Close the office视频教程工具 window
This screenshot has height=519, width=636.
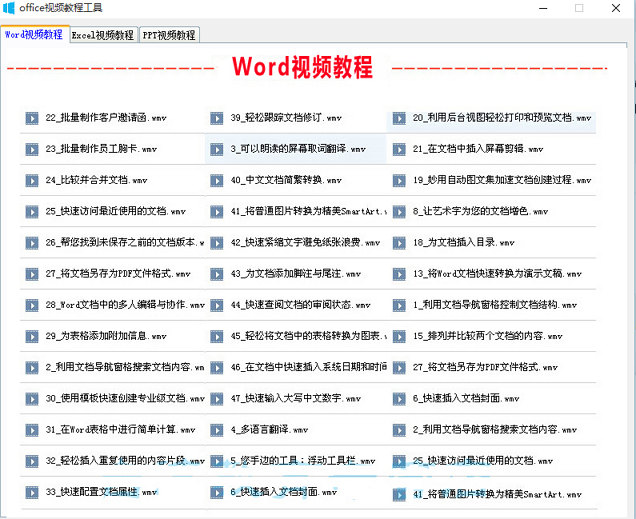coord(616,8)
